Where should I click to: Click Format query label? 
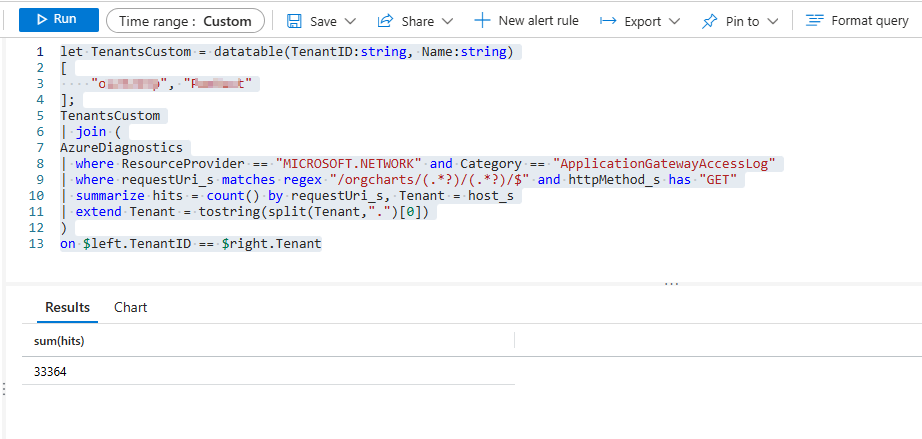870,21
